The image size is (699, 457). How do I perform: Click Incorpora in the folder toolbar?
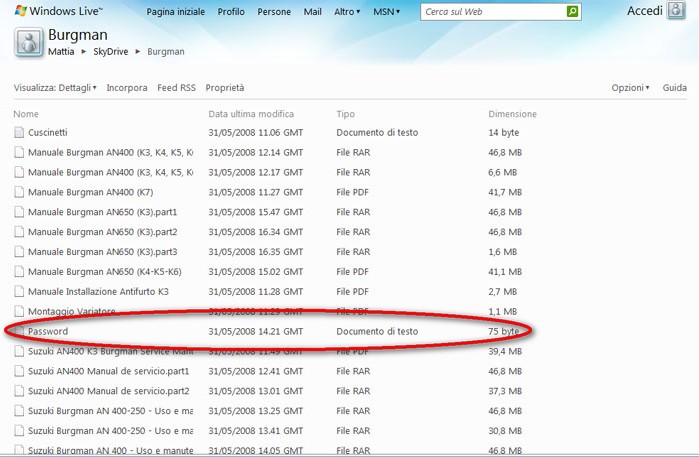127,88
